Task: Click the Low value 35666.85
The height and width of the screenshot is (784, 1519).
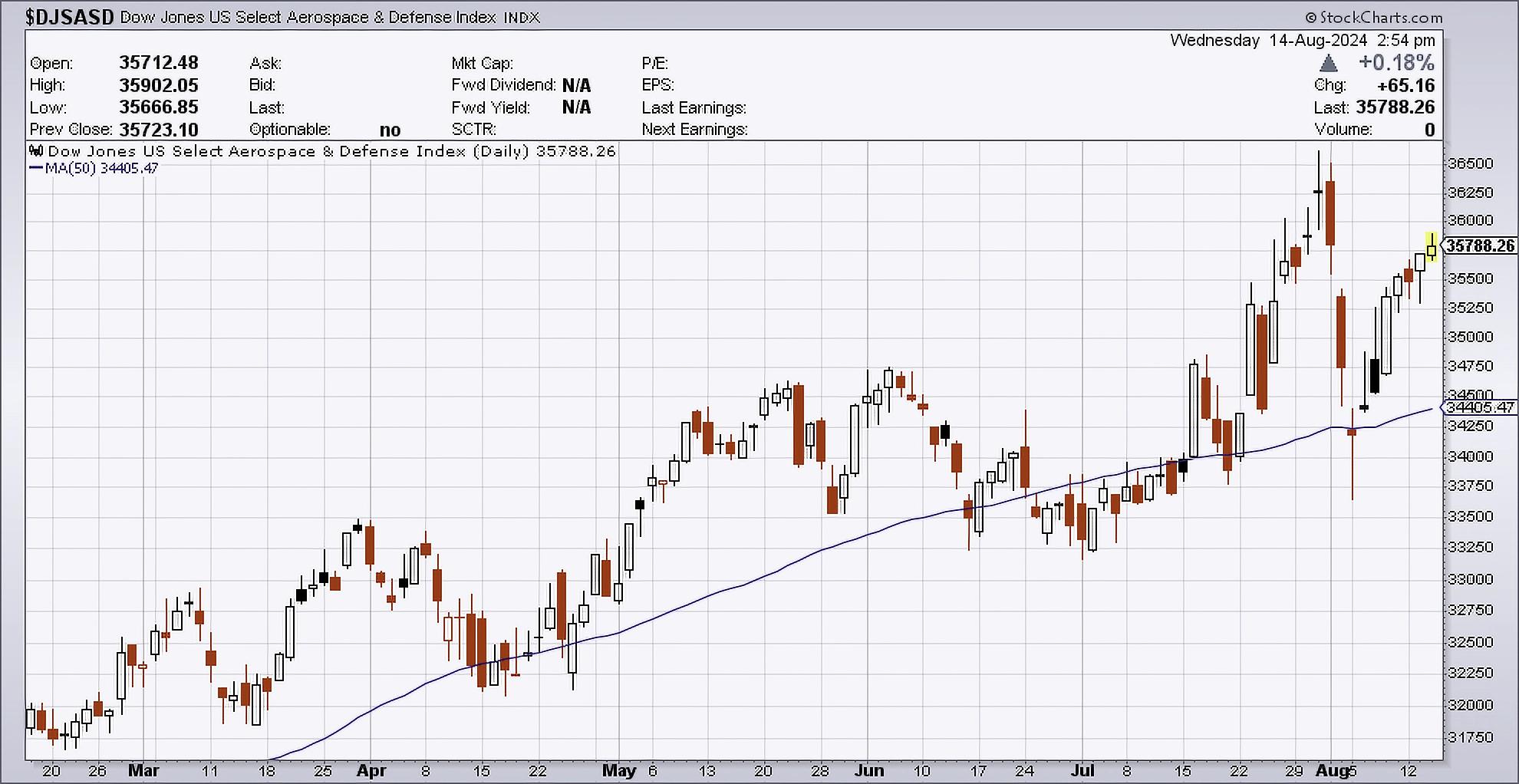Action: pos(159,107)
